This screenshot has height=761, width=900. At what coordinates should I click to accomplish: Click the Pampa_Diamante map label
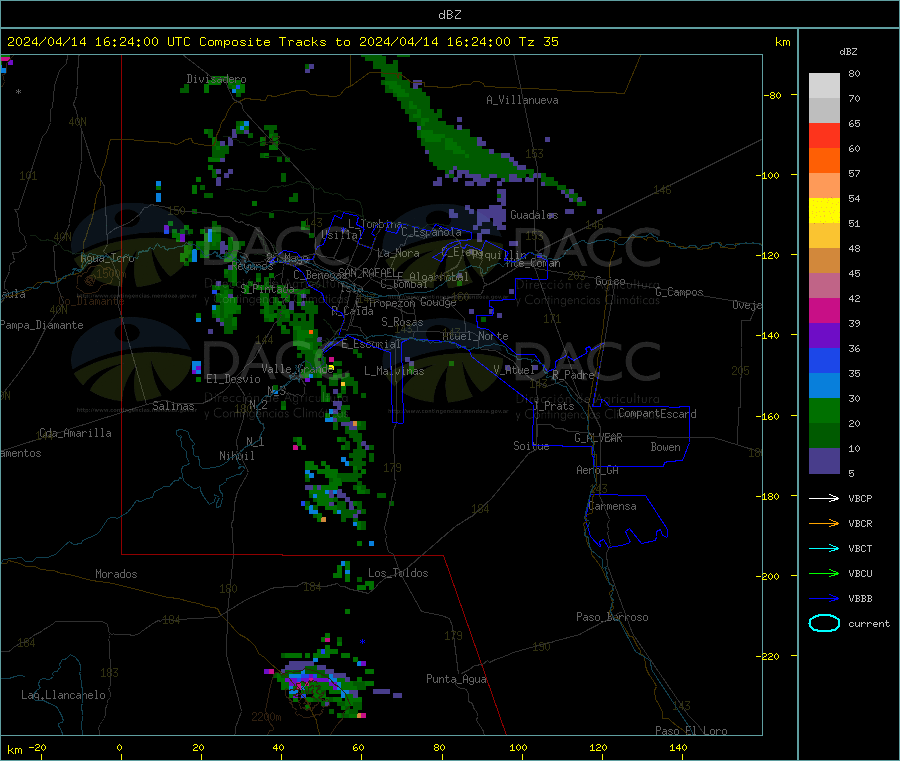(42, 325)
